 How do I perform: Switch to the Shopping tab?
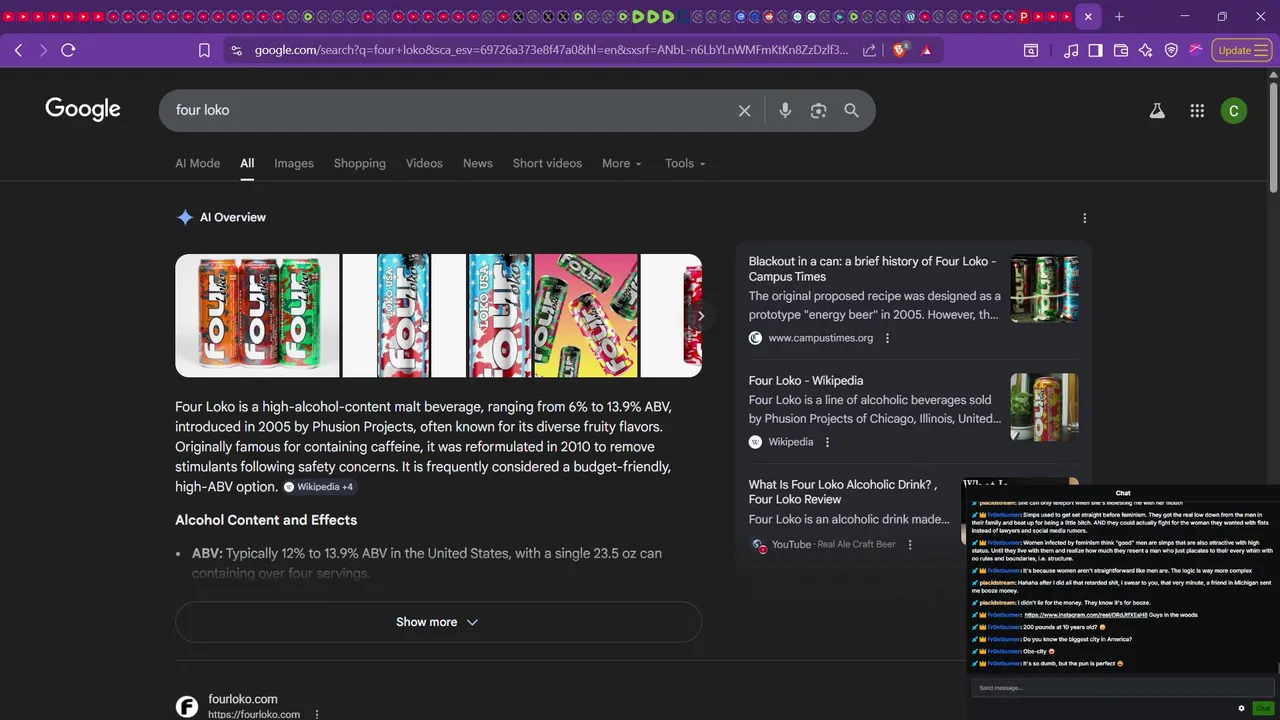coord(359,163)
